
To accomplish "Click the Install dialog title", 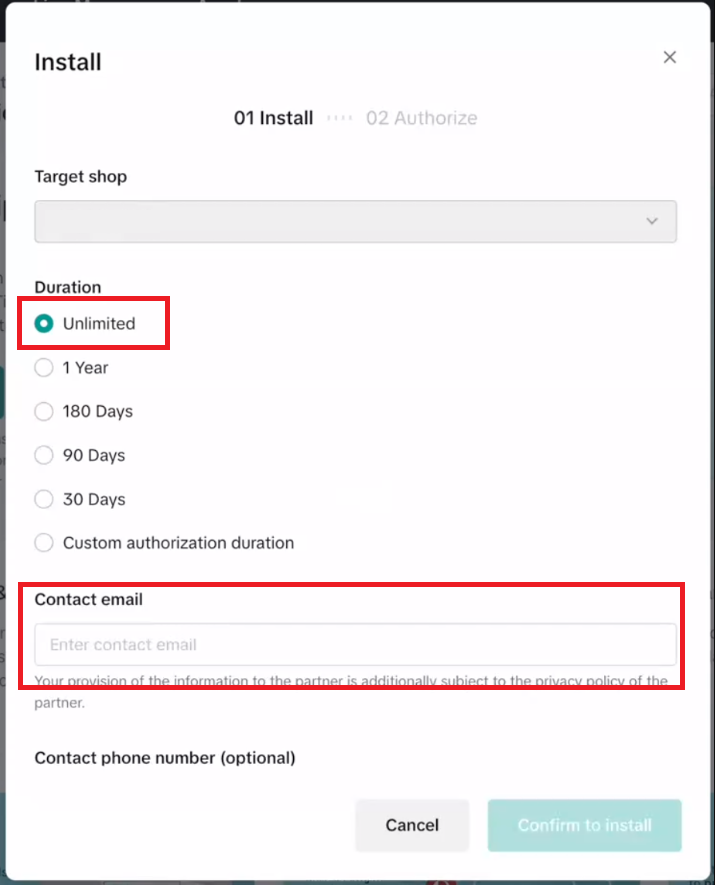I will pyautogui.click(x=68, y=62).
